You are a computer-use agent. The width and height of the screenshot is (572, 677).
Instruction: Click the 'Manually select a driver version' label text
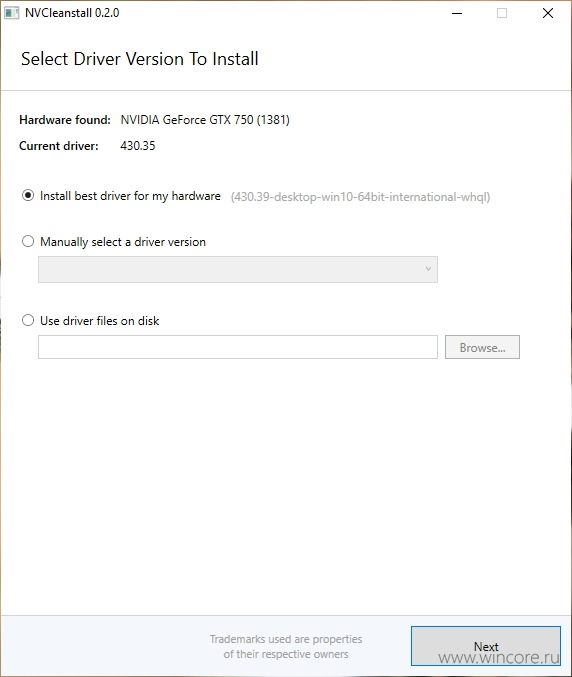click(123, 242)
